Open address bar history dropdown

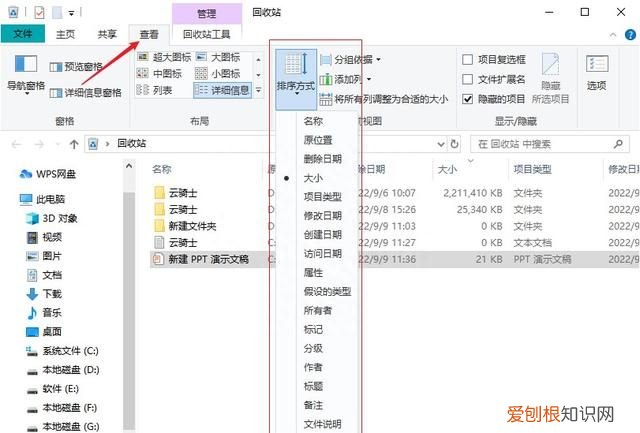[x=441, y=144]
